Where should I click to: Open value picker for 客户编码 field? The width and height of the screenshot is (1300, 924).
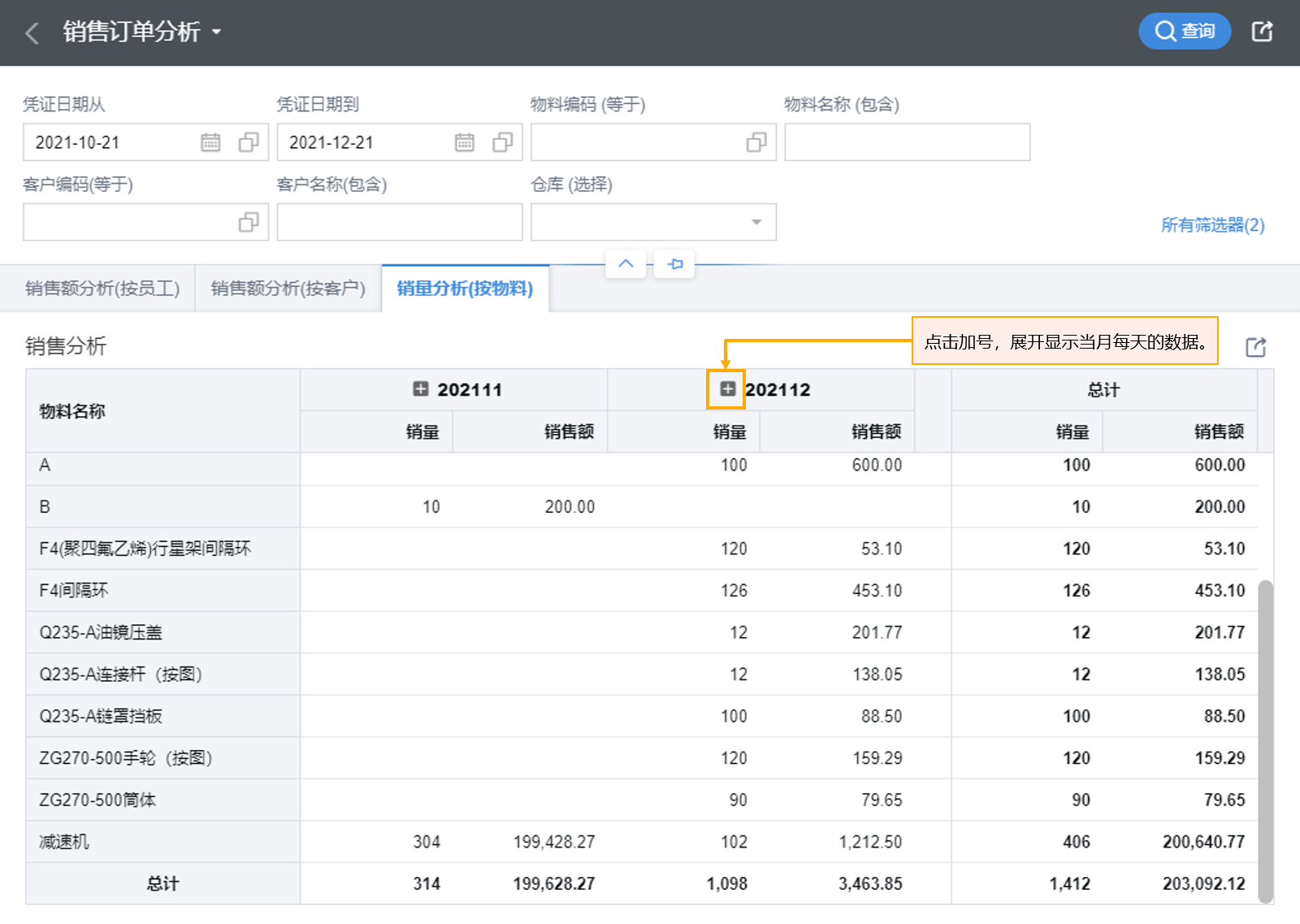(x=249, y=222)
